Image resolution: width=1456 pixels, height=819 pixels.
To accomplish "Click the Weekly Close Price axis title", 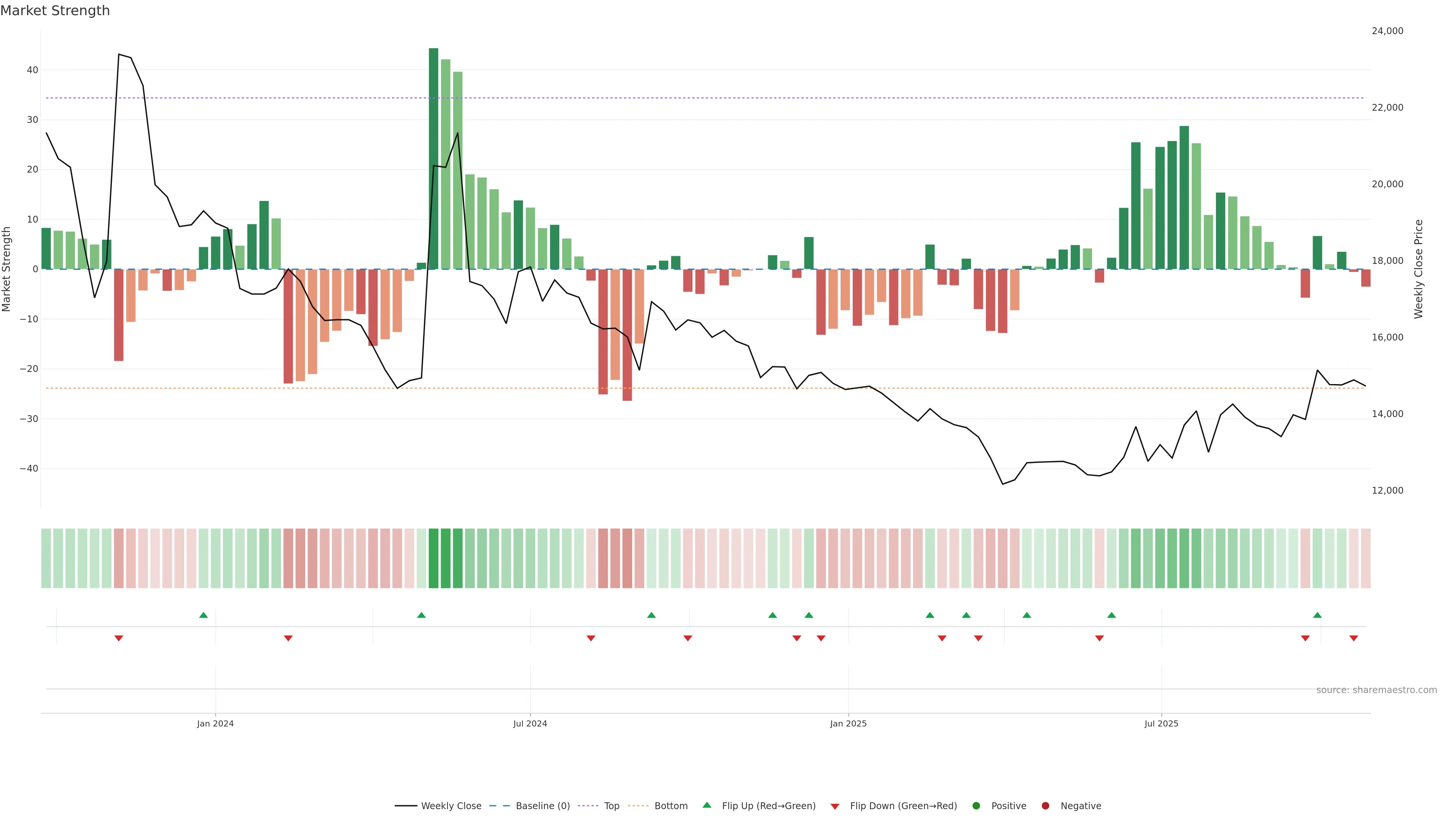I will click(1418, 269).
